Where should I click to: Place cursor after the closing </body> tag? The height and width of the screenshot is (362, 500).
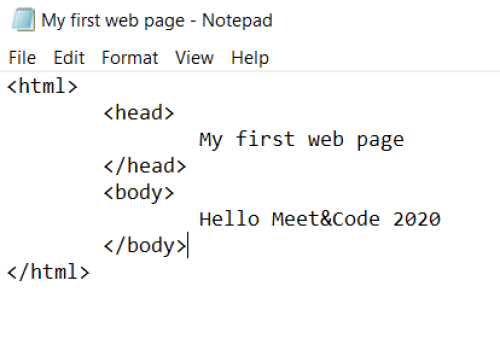(x=188, y=246)
